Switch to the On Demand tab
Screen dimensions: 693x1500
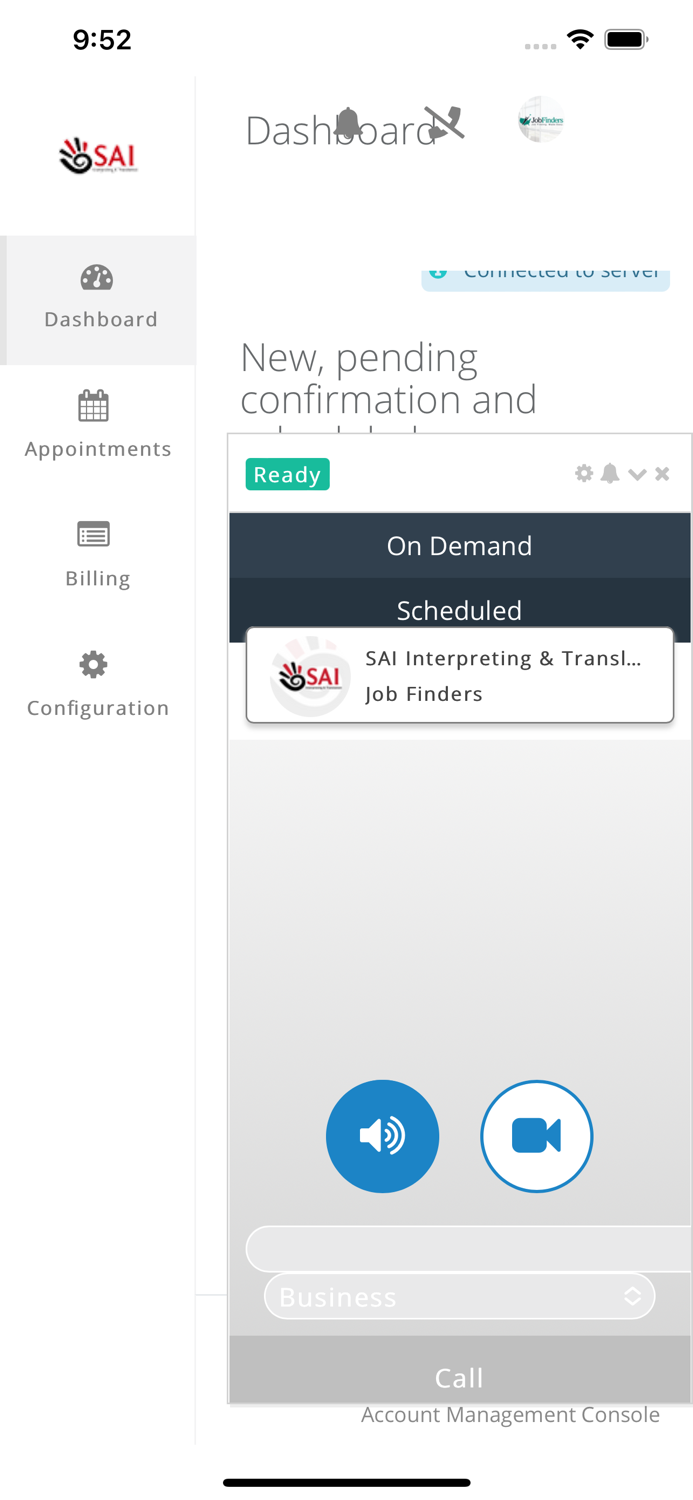click(459, 546)
